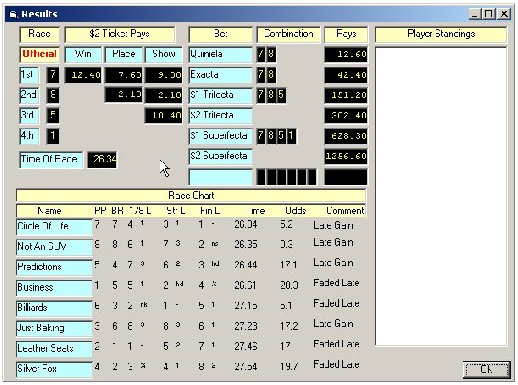
Task: Click the Name column header in Race Chart
Action: click(49, 211)
